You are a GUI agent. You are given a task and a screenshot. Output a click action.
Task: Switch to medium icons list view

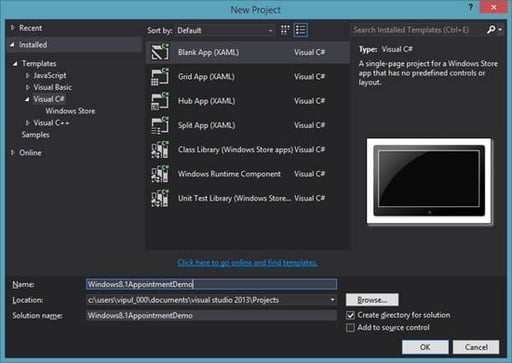click(301, 30)
